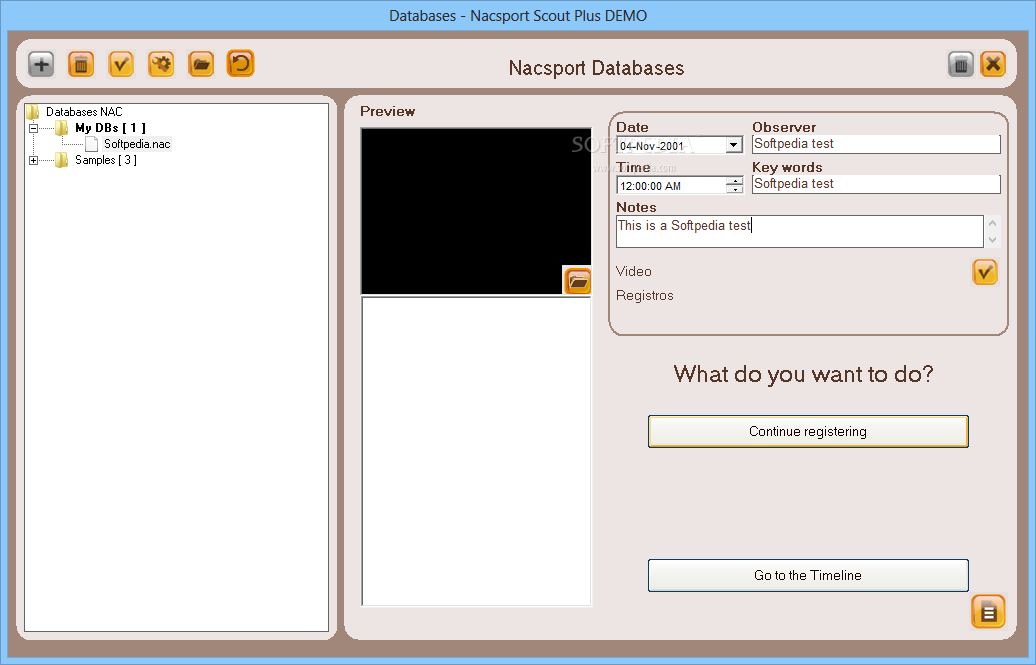
Task: Click the orange list icon at bottom right
Action: point(988,611)
